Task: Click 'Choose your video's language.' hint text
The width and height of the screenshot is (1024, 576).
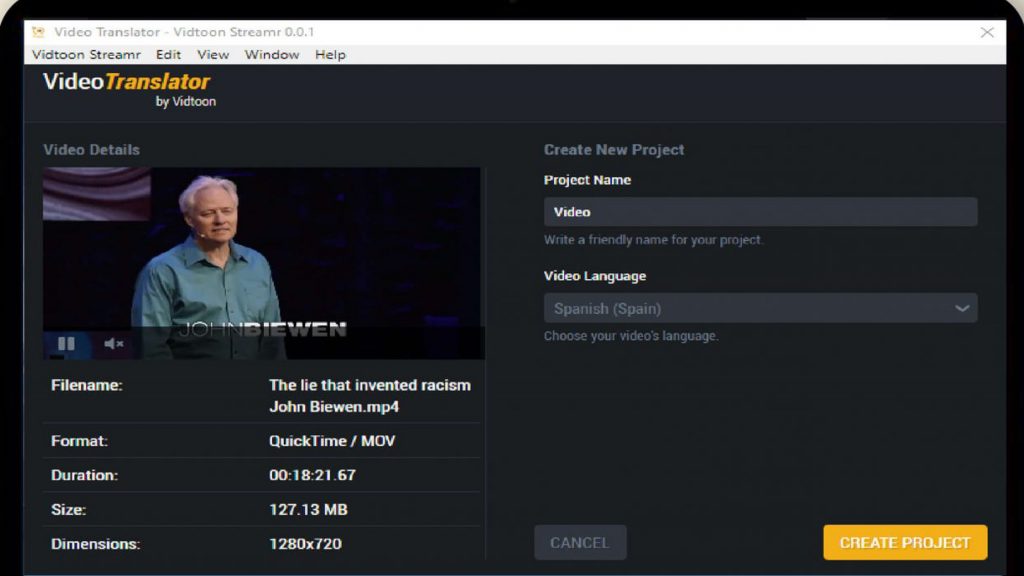Action: [x=631, y=336]
